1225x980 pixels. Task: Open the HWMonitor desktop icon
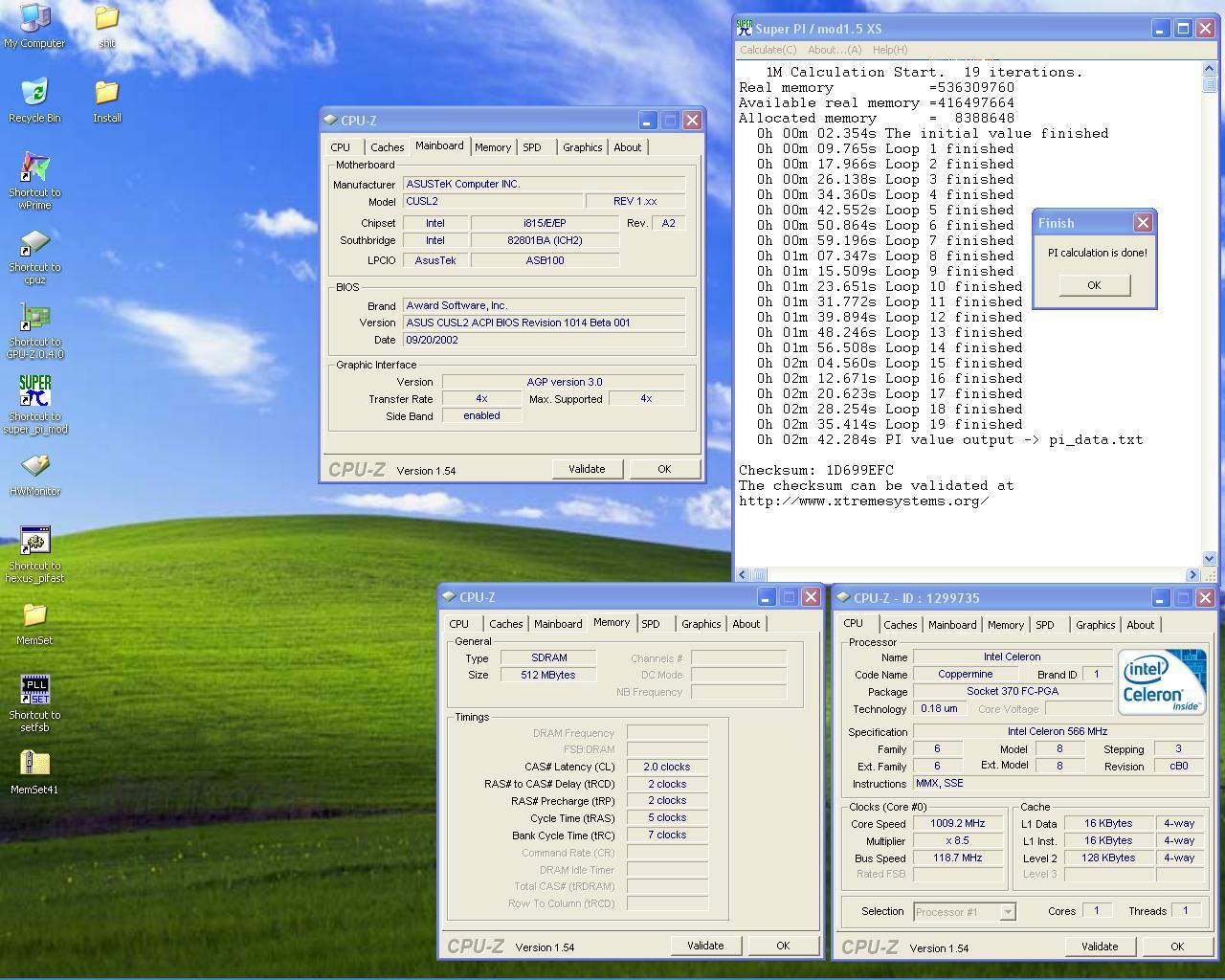[34, 465]
